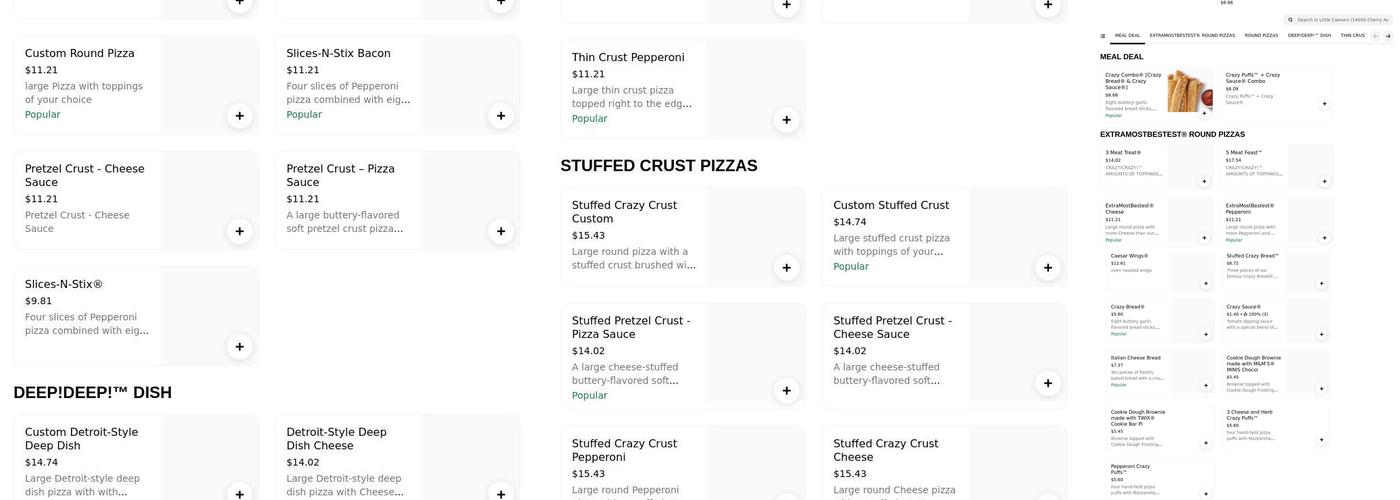Screen dimensions: 1400x500
Task: Add Slices-N-Stix® item via plus icon
Action: point(239,347)
